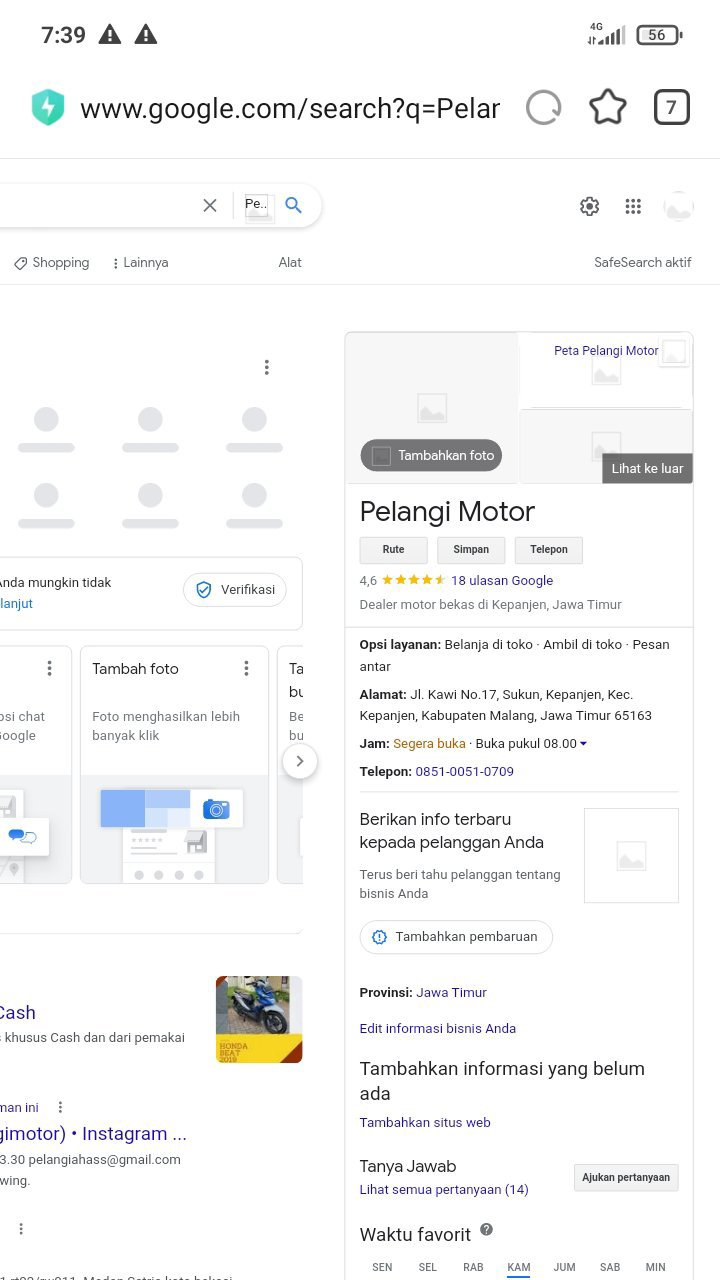Open the Alat tools menu

pyautogui.click(x=290, y=263)
